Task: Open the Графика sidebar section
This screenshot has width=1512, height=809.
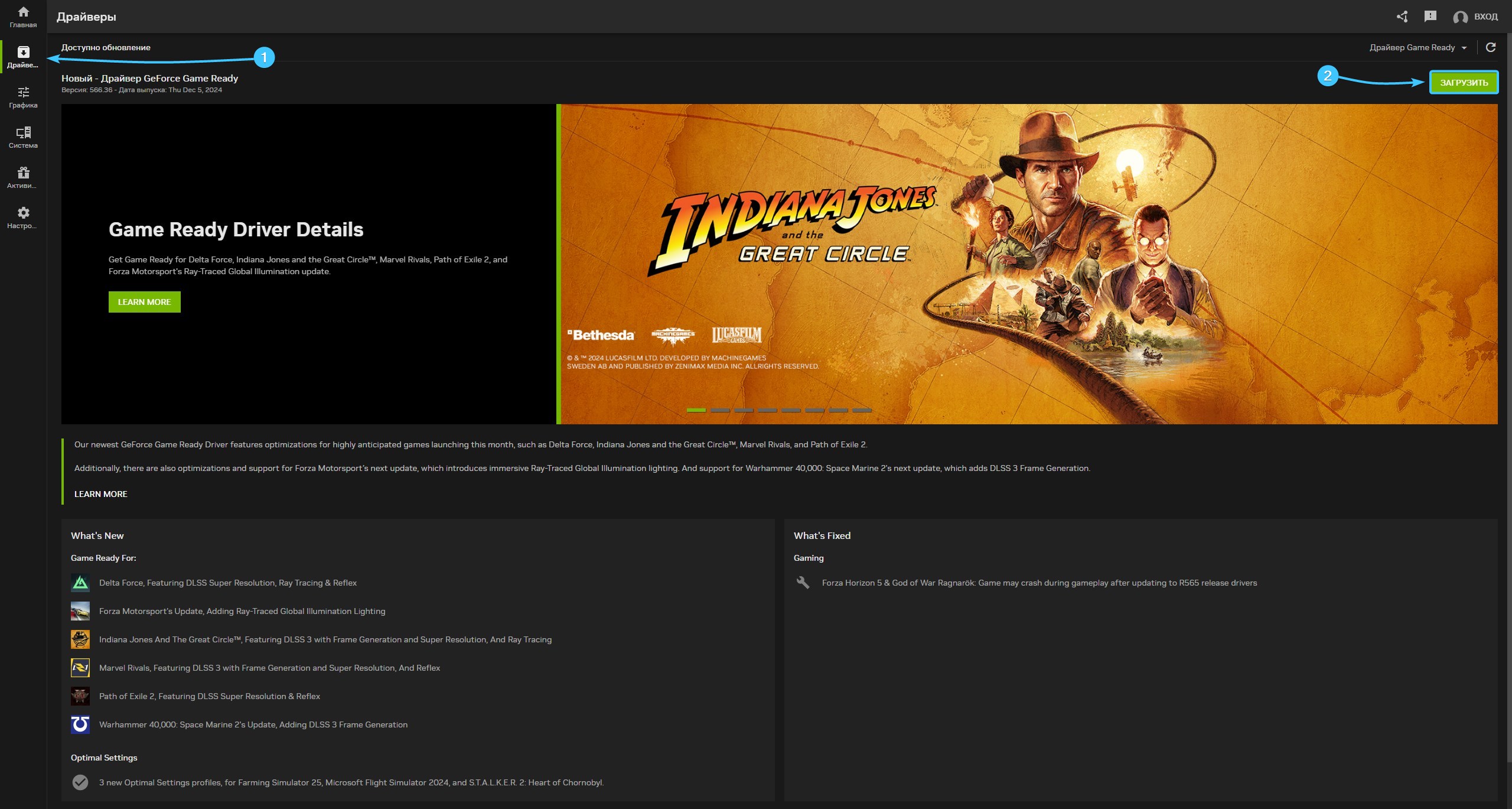Action: pos(23,97)
